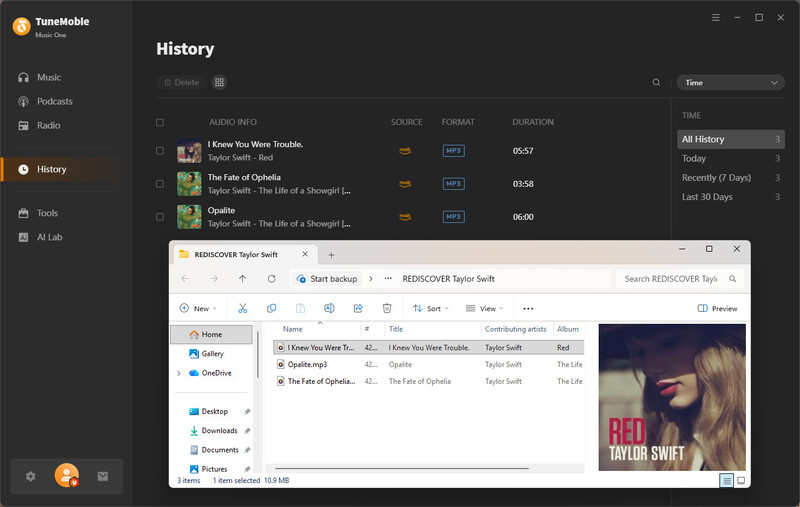Viewport: 800px width, 507px height.
Task: Open a new File Explorer tab with plus
Action: [331, 255]
